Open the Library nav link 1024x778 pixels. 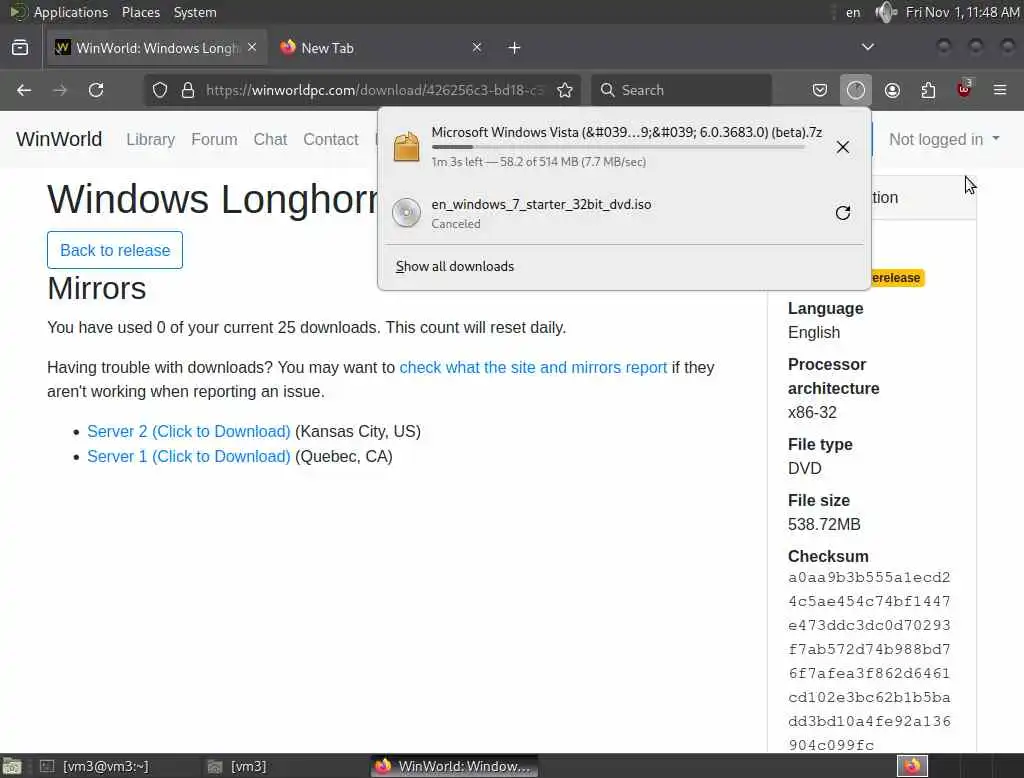click(x=151, y=139)
